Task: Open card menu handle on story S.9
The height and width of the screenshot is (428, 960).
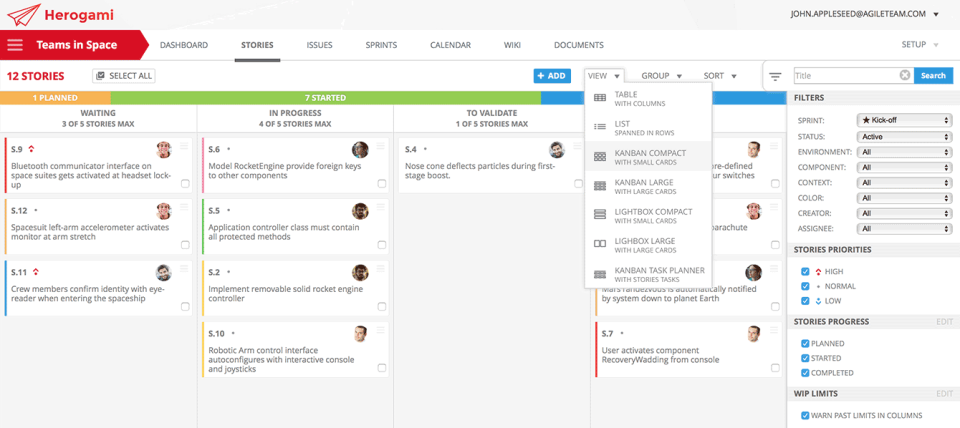Action: [x=184, y=146]
